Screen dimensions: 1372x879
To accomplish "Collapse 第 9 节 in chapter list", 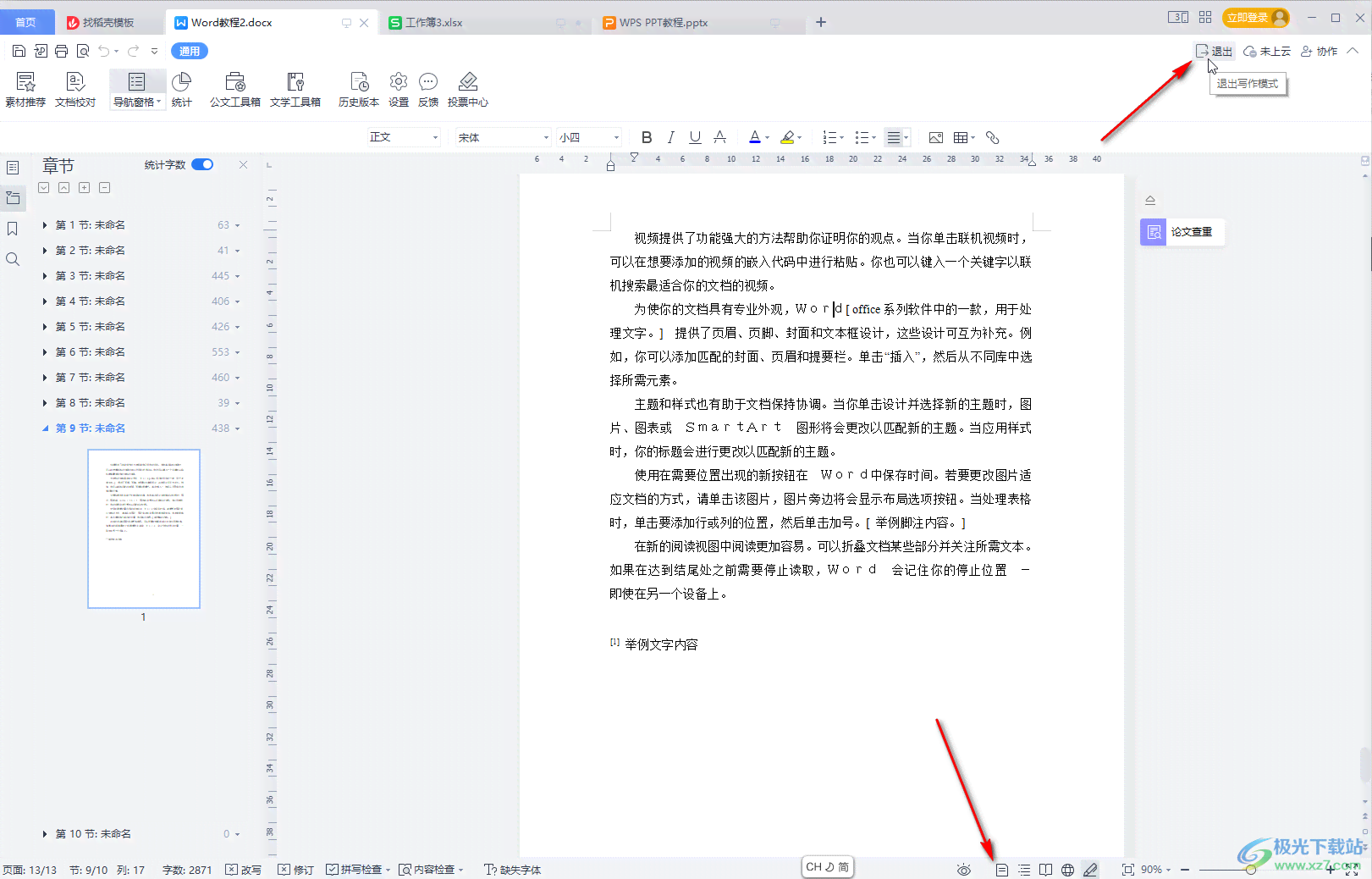I will tap(45, 428).
